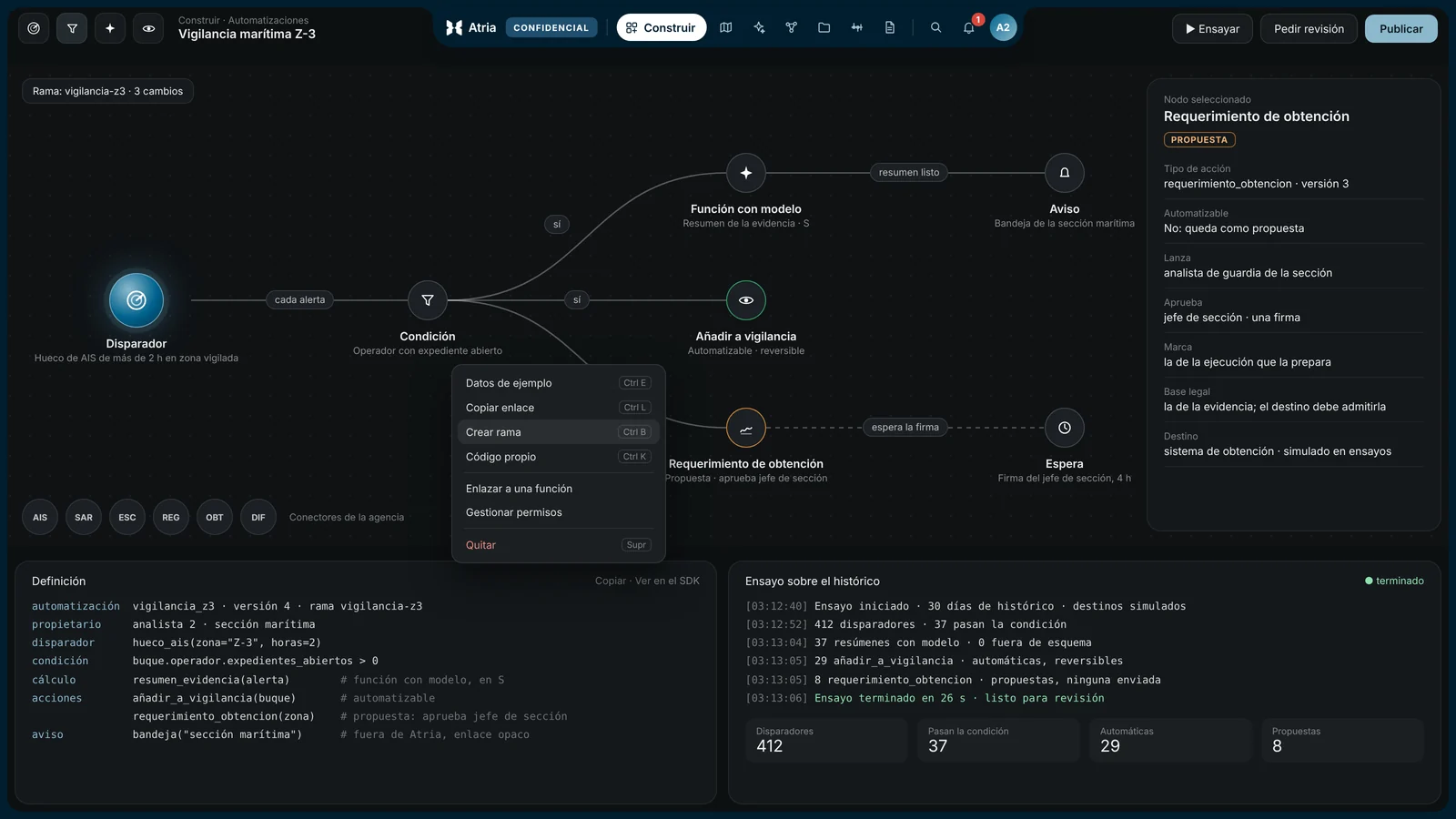This screenshot has height=819, width=1456.
Task: Click the Publicar button
Action: tap(1401, 29)
